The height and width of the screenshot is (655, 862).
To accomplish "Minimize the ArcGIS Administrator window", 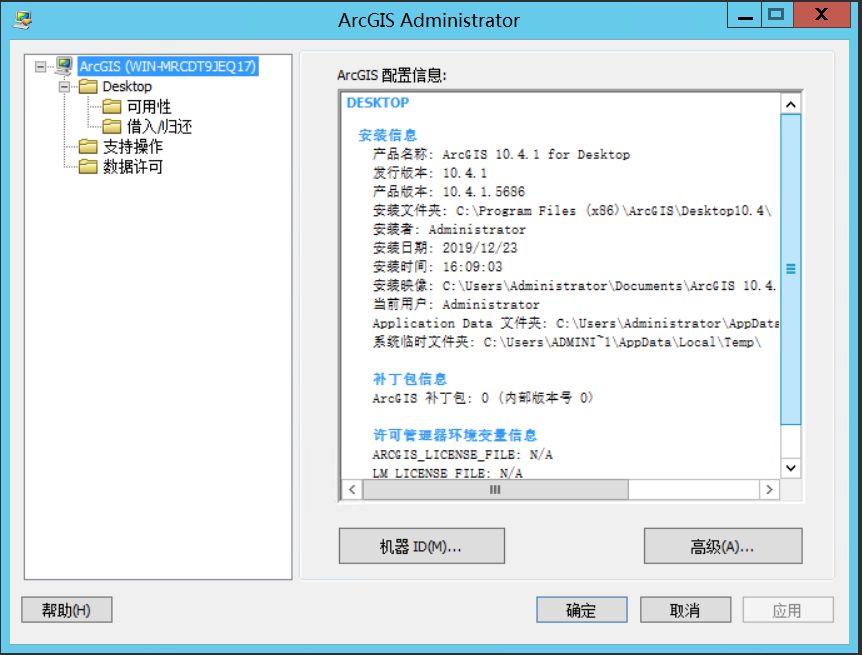I will [745, 15].
